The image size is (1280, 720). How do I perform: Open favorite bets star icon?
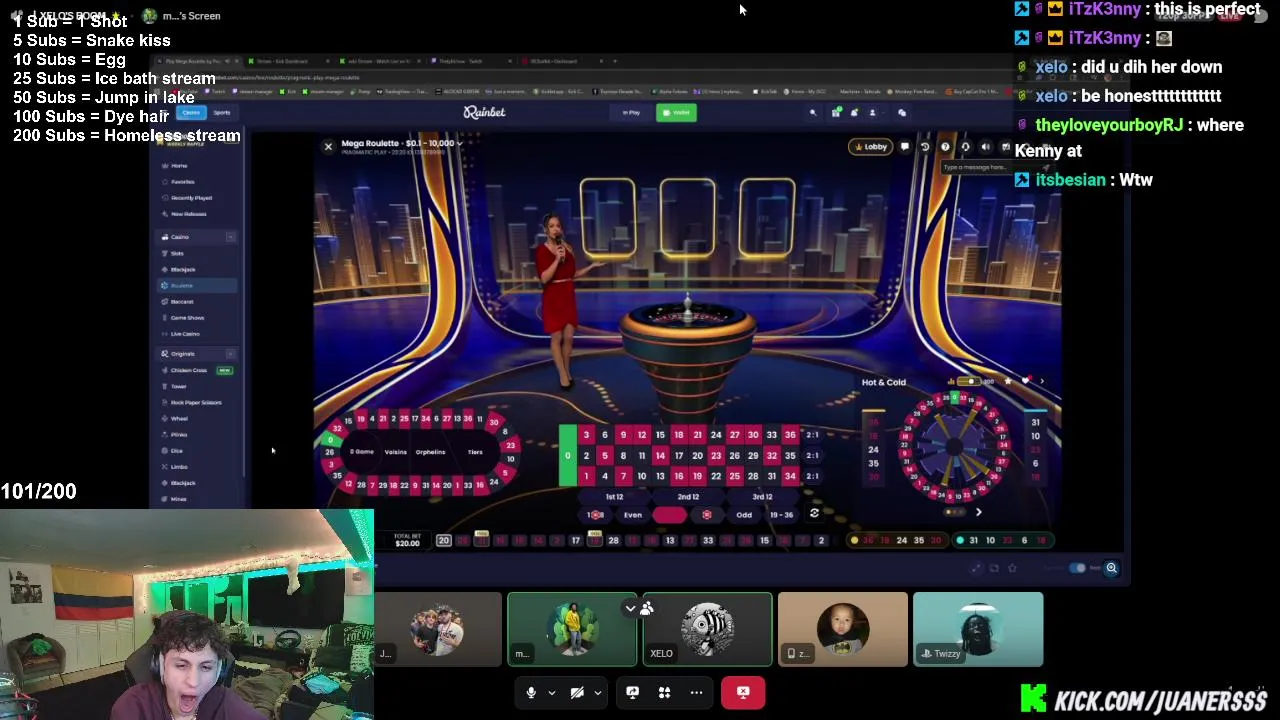pyautogui.click(x=1008, y=381)
